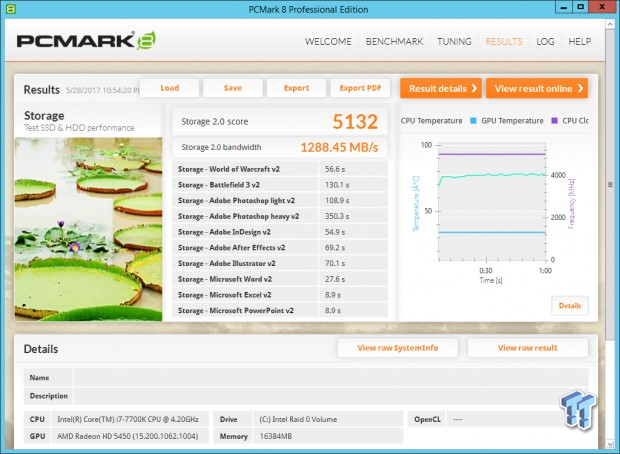Select the RESULTS tab
Screen dimensions: 620x454
(x=504, y=42)
